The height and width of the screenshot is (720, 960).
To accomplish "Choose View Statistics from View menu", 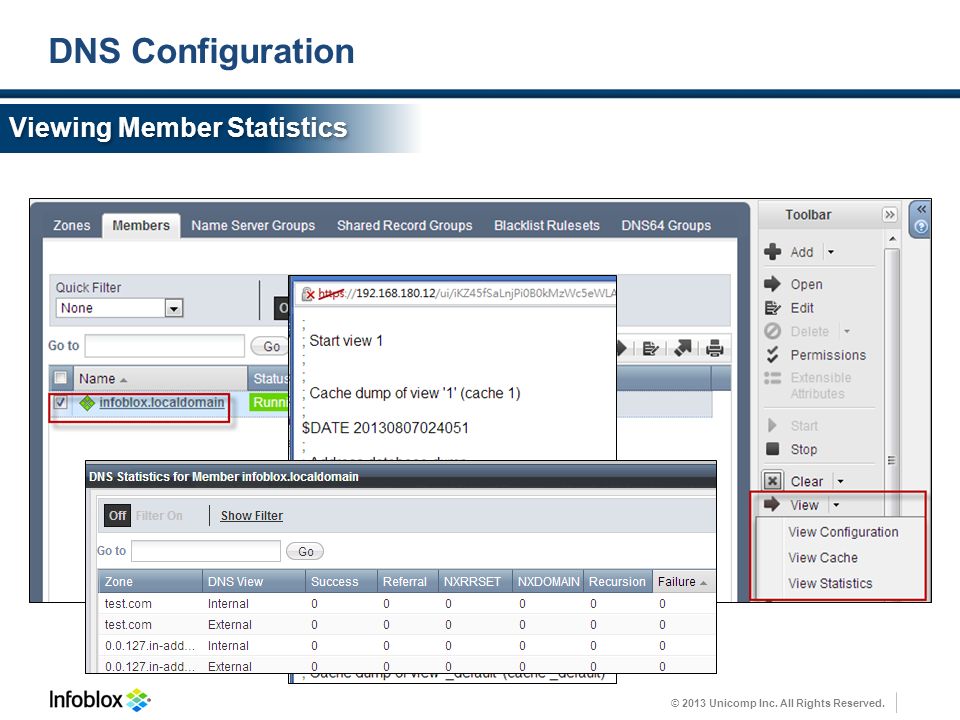I will [x=830, y=583].
